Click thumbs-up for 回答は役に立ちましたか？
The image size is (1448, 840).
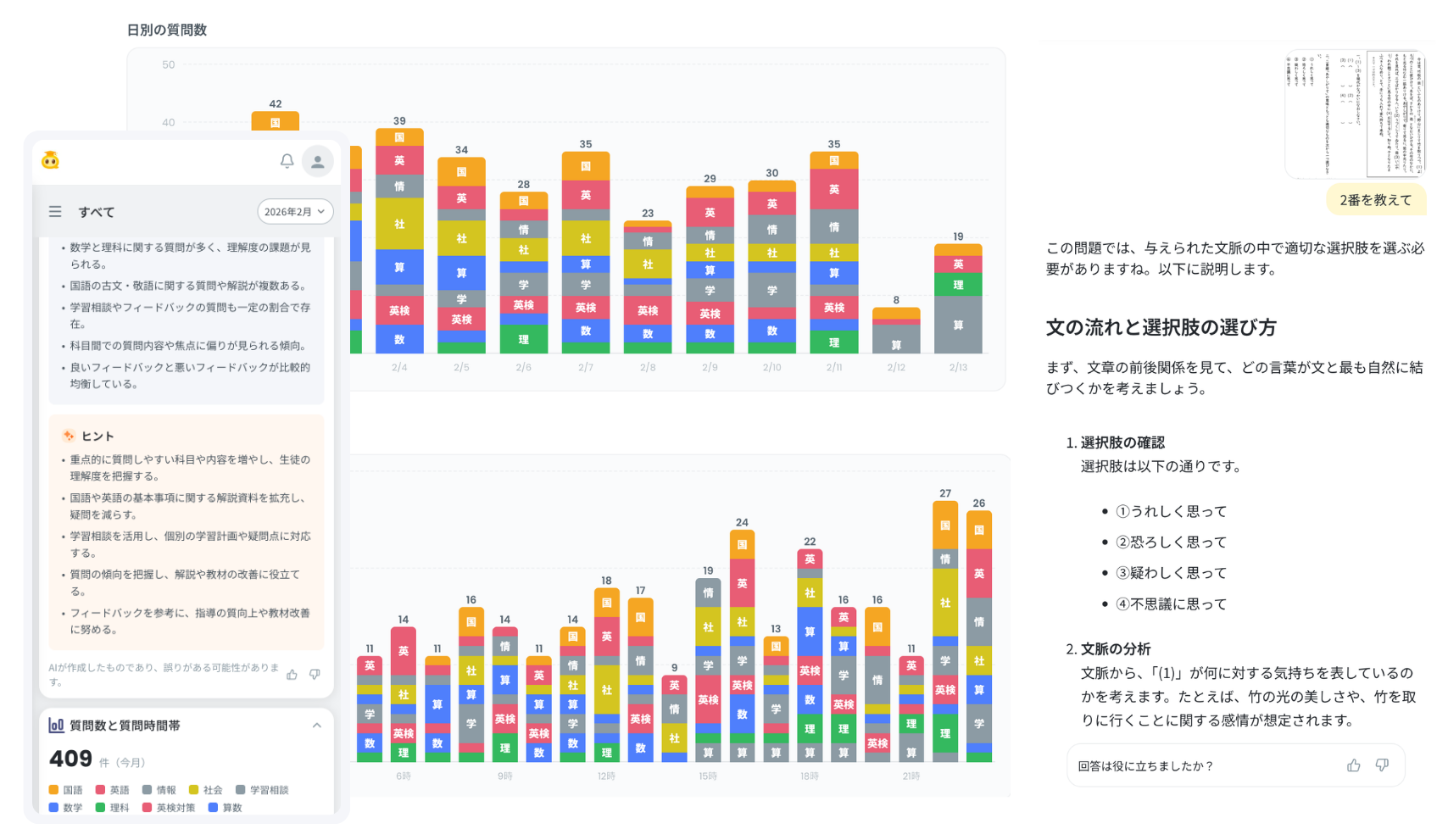[x=1354, y=765]
